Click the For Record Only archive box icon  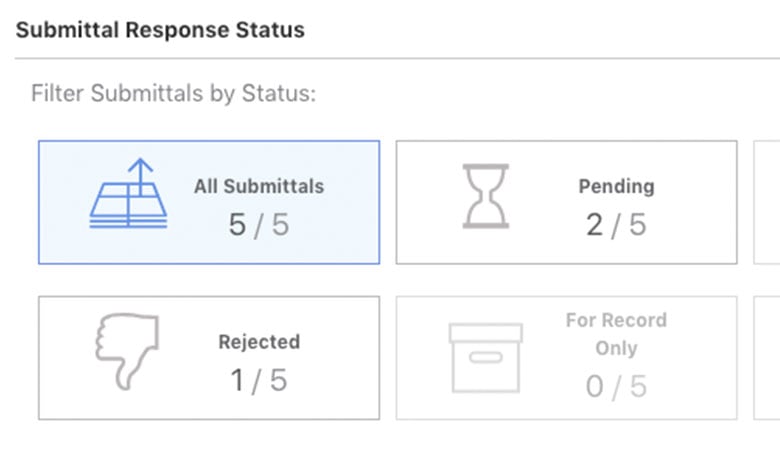point(485,356)
